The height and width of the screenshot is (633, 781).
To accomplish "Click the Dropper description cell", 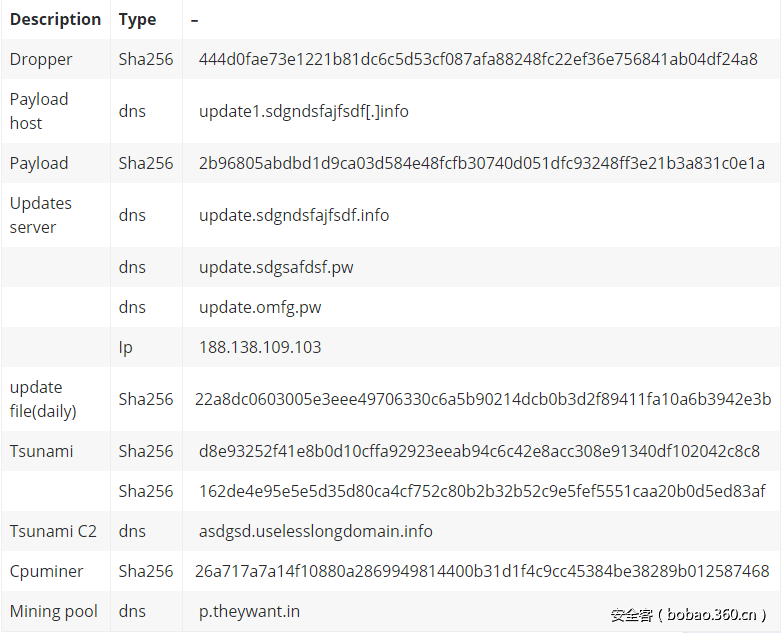I will point(41,59).
